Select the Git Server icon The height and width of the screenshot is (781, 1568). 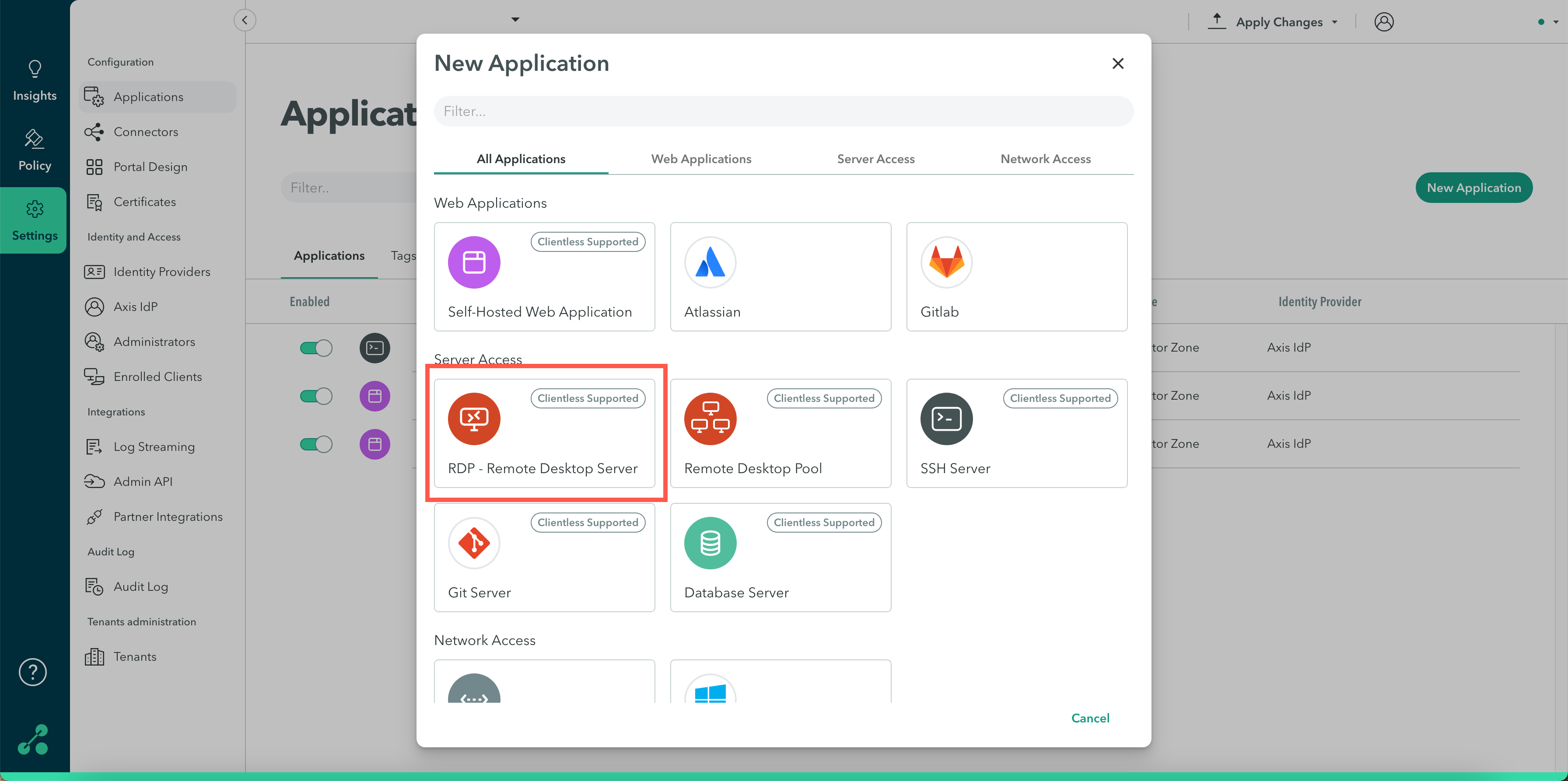coord(473,543)
